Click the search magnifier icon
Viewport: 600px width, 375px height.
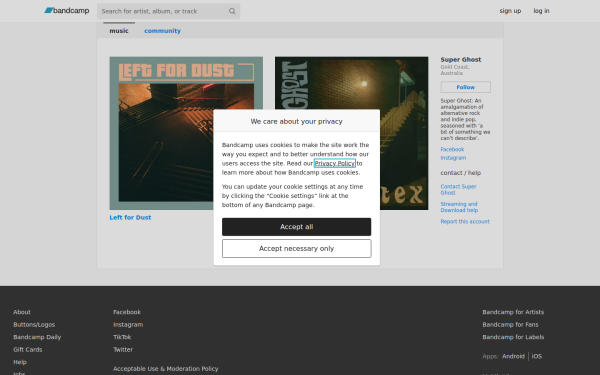(x=232, y=11)
